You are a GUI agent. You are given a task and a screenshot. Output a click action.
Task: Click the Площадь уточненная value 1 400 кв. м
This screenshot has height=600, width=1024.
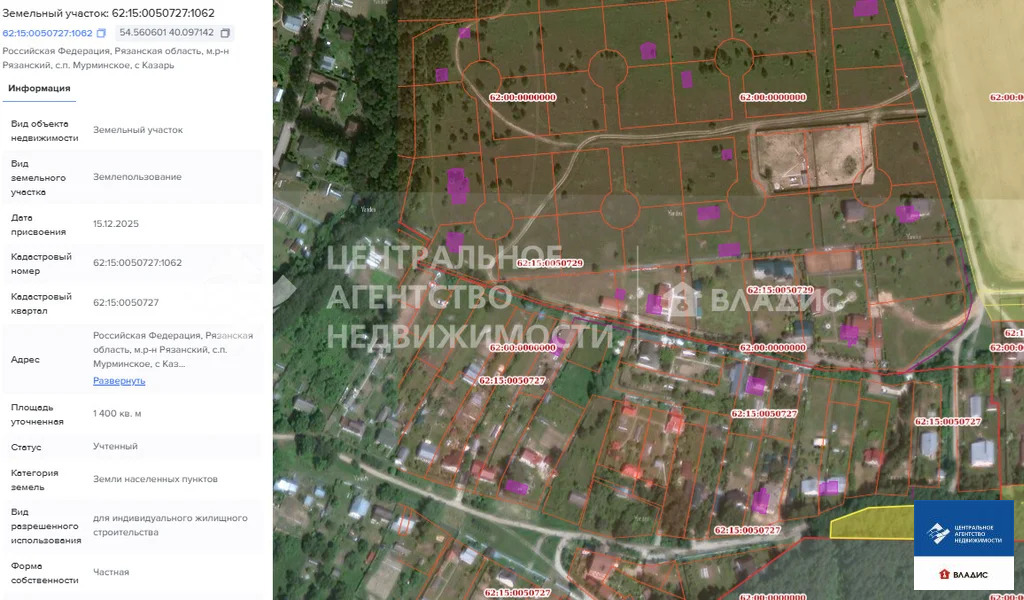[x=117, y=414]
